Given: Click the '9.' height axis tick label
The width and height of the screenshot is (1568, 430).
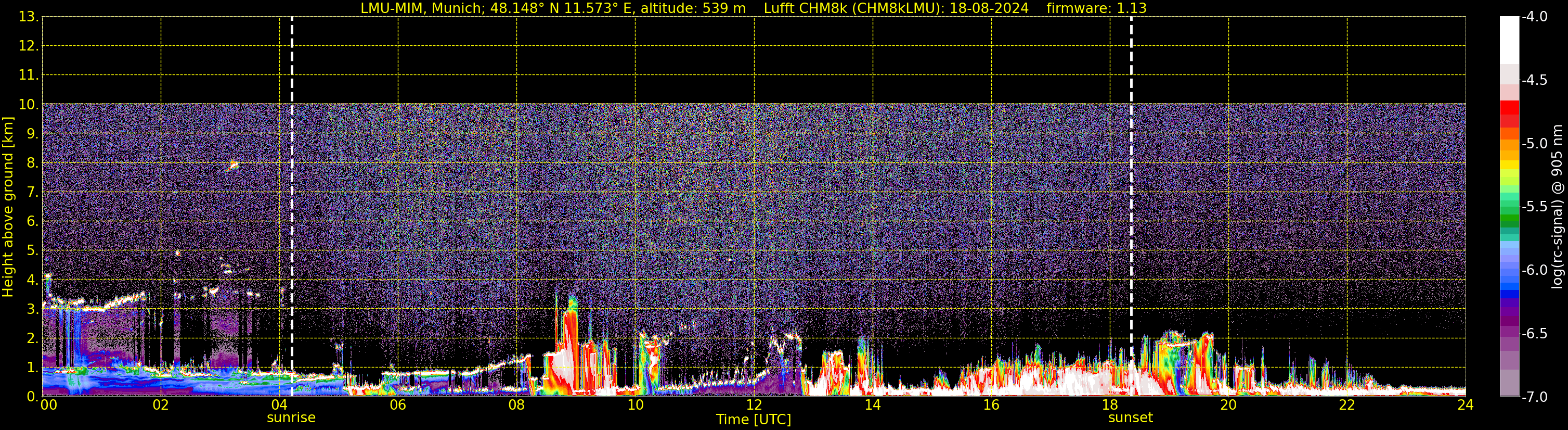Looking at the screenshot, I should point(32,134).
